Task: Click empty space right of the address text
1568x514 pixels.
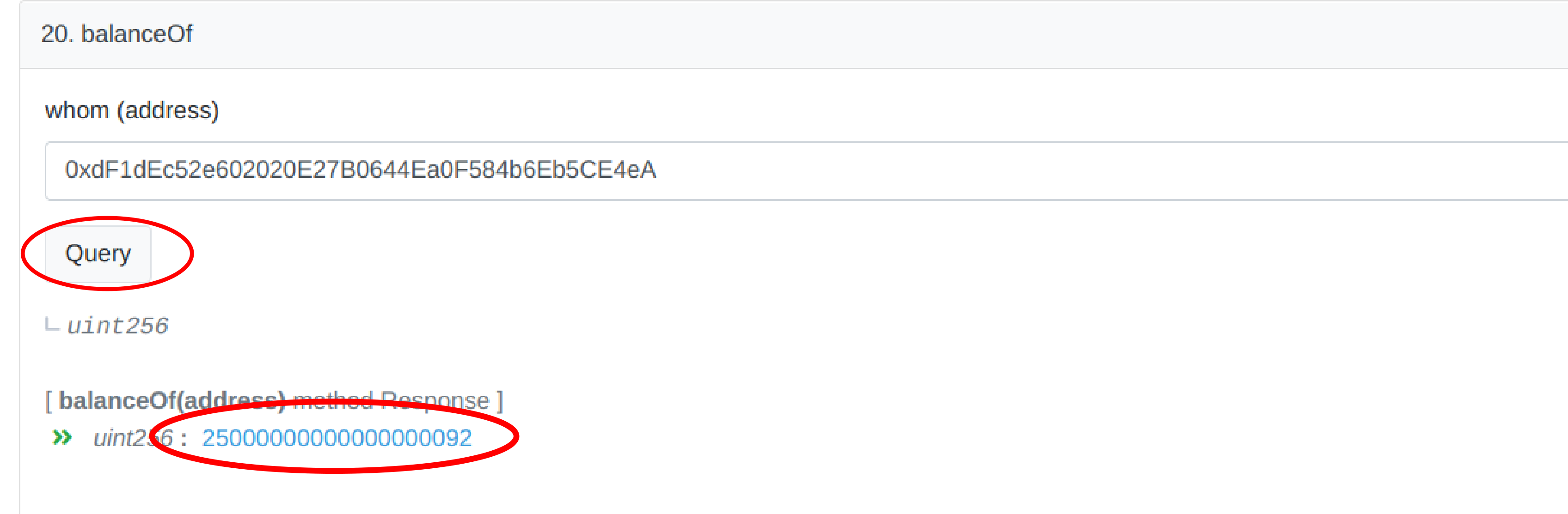Action: pyautogui.click(x=1096, y=170)
